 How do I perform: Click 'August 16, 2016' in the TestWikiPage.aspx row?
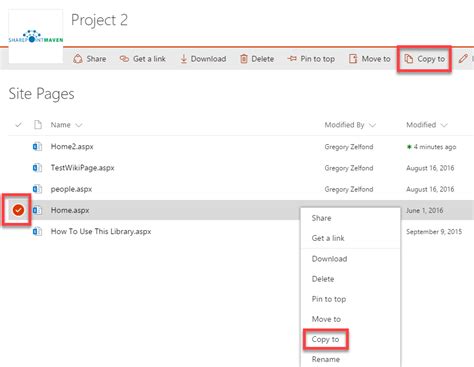point(430,168)
